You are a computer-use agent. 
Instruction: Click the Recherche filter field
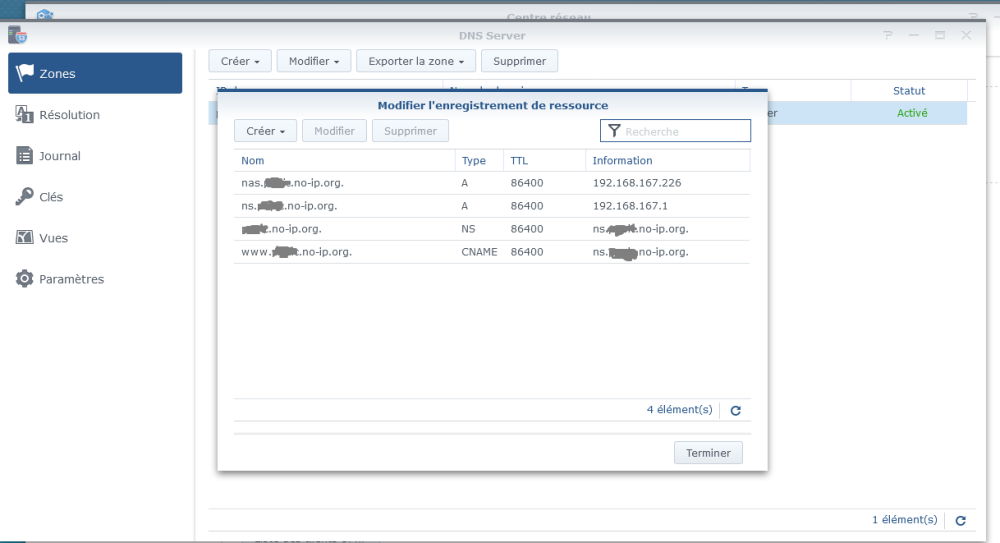[x=684, y=131]
